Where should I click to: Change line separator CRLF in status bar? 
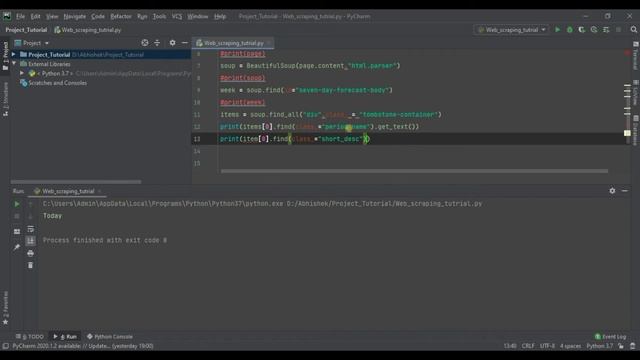pos(528,346)
